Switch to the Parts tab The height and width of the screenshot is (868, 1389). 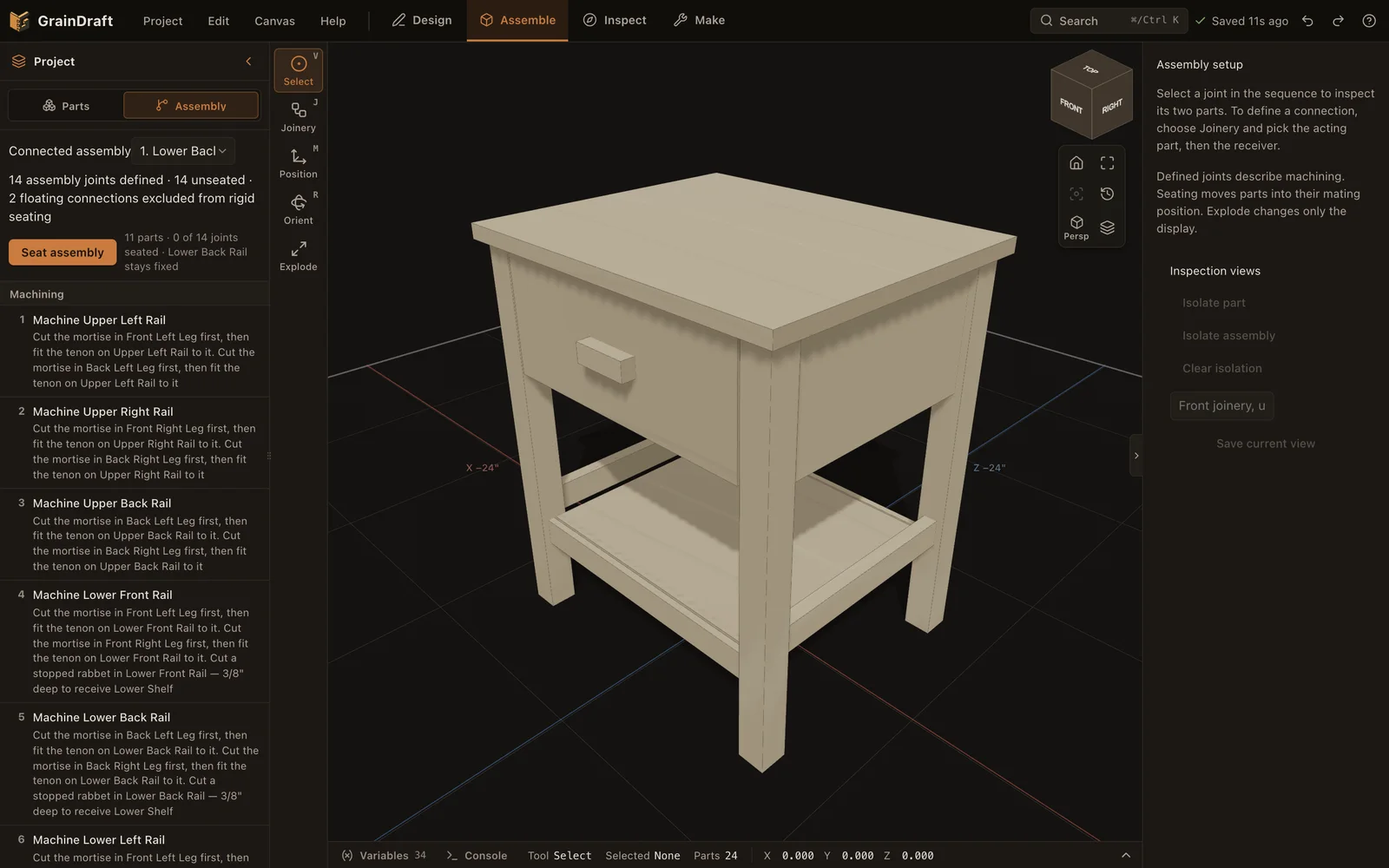pos(66,106)
